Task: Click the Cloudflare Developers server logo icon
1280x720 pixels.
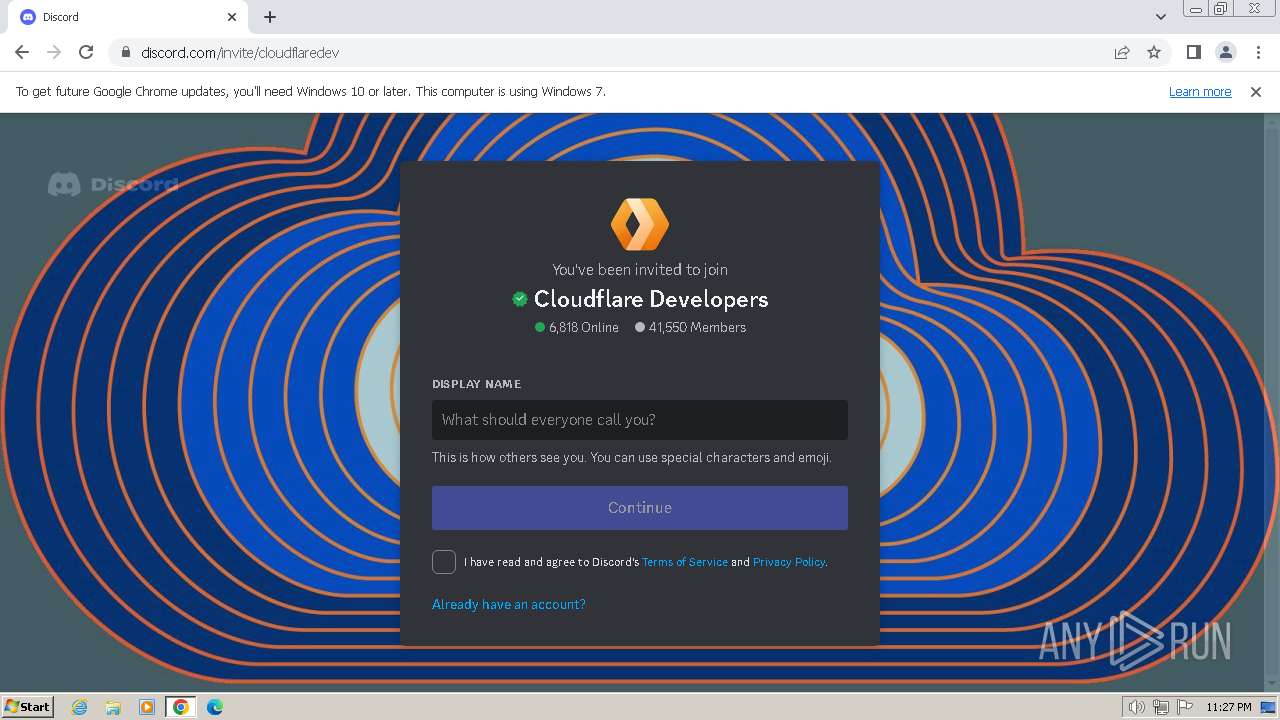Action: (640, 224)
